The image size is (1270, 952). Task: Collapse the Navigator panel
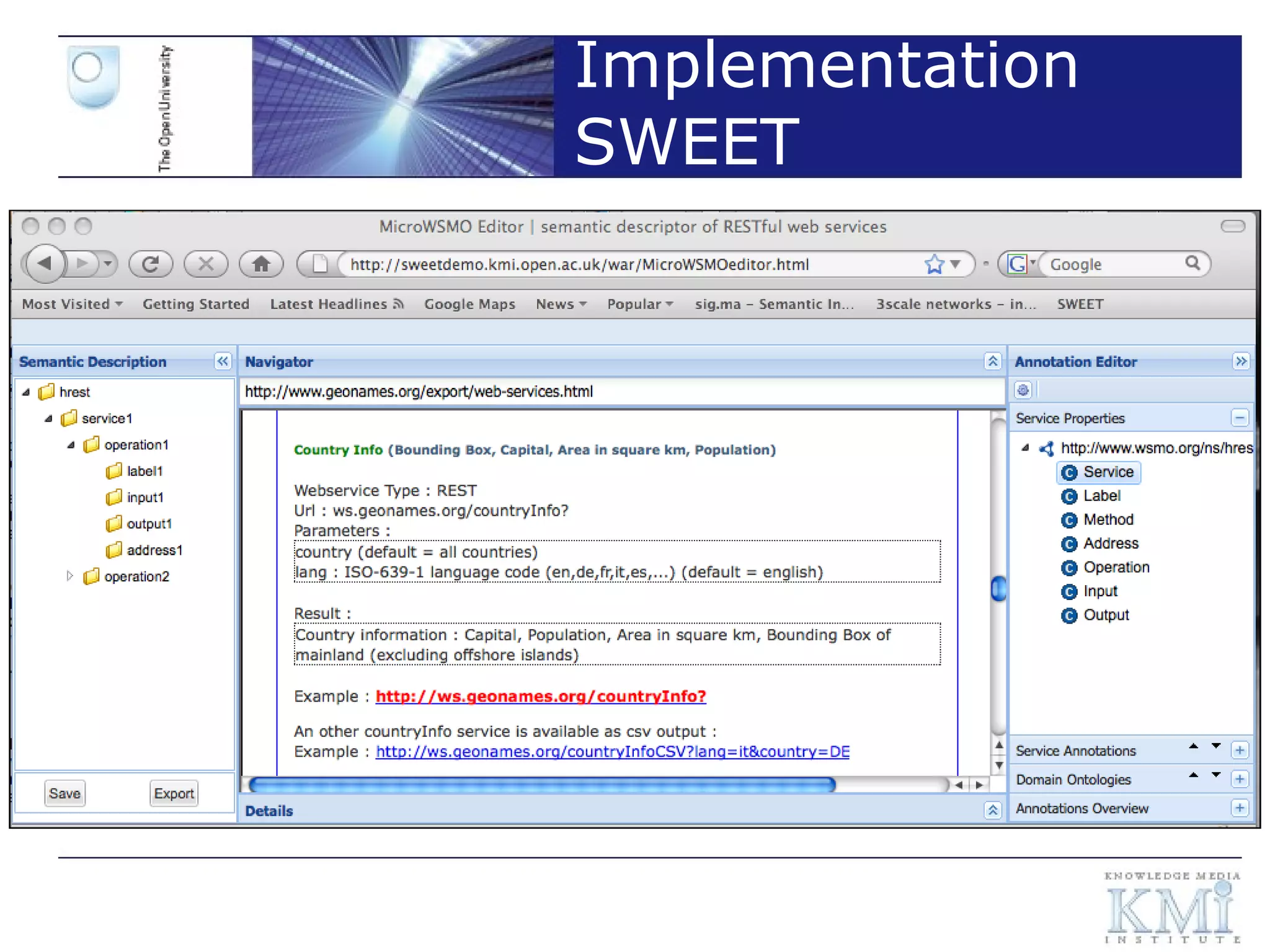992,361
